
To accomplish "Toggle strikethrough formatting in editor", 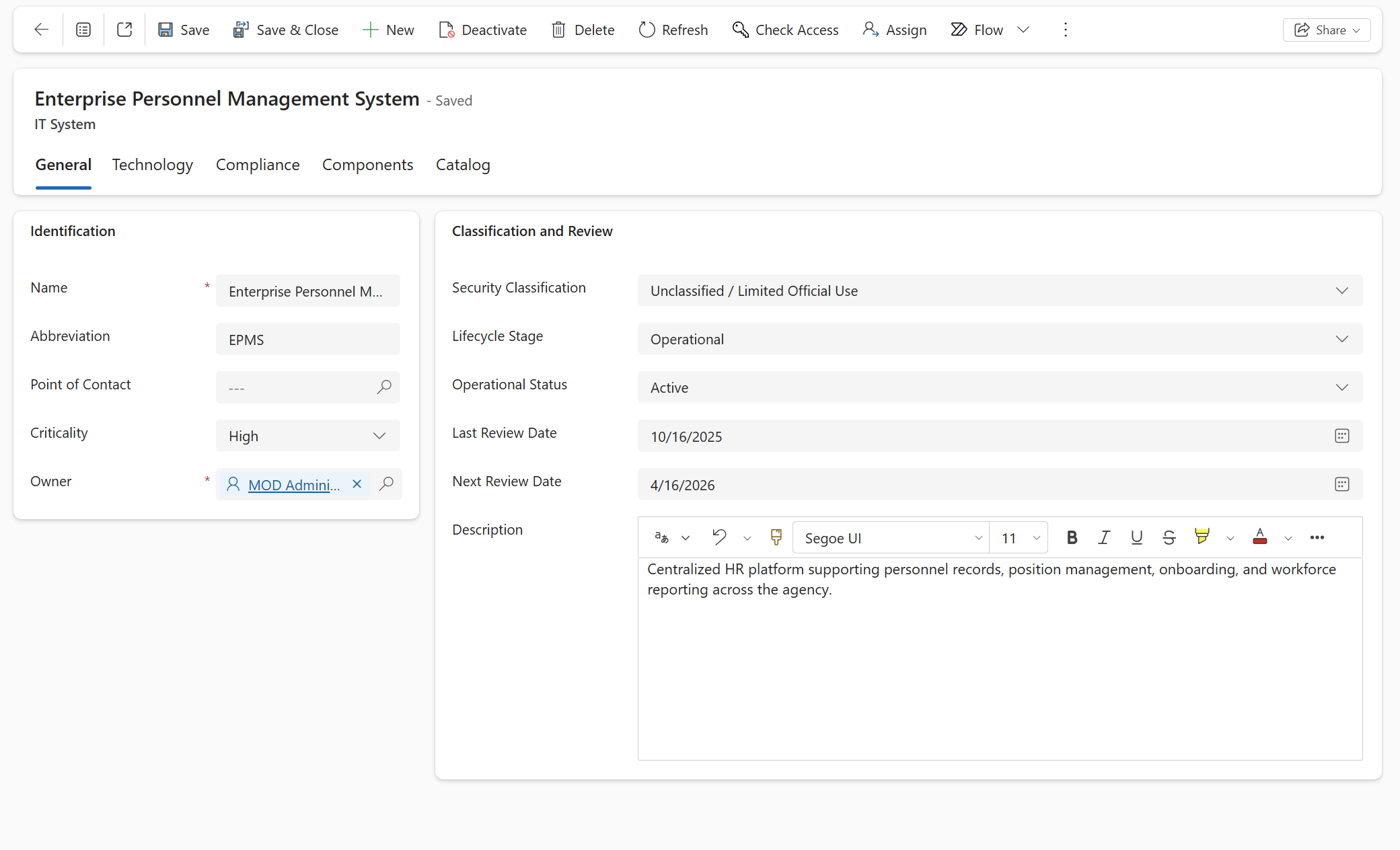I will click(1169, 537).
